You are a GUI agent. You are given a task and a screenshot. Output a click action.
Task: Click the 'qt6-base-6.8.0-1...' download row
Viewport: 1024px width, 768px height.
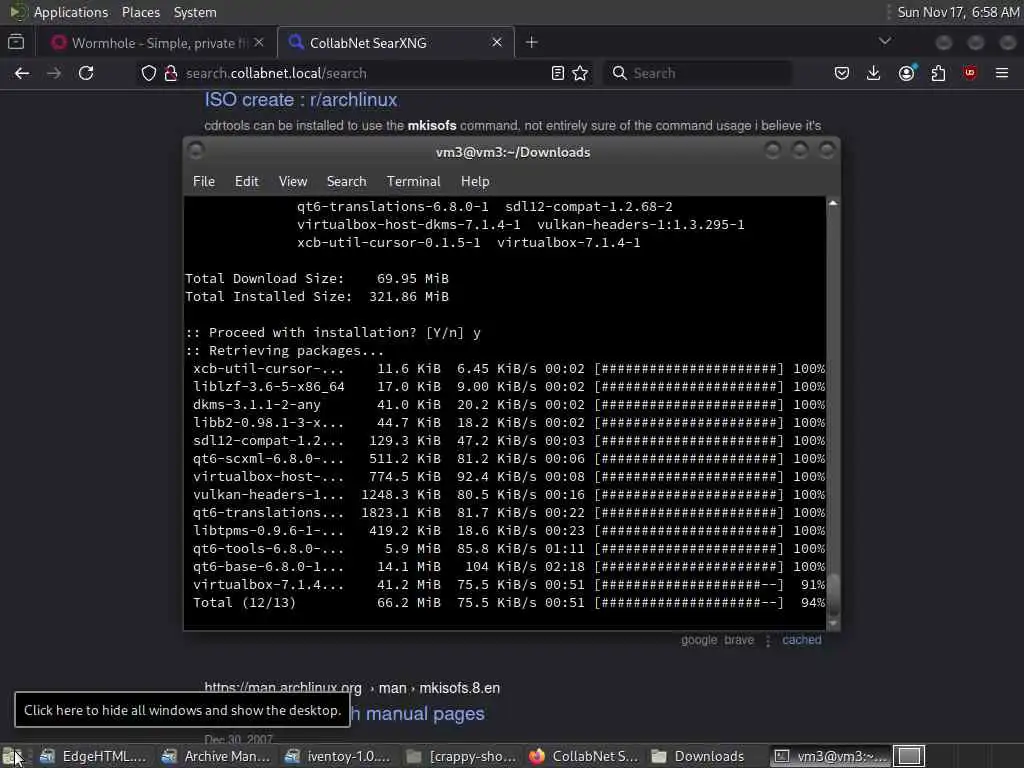[x=509, y=567]
